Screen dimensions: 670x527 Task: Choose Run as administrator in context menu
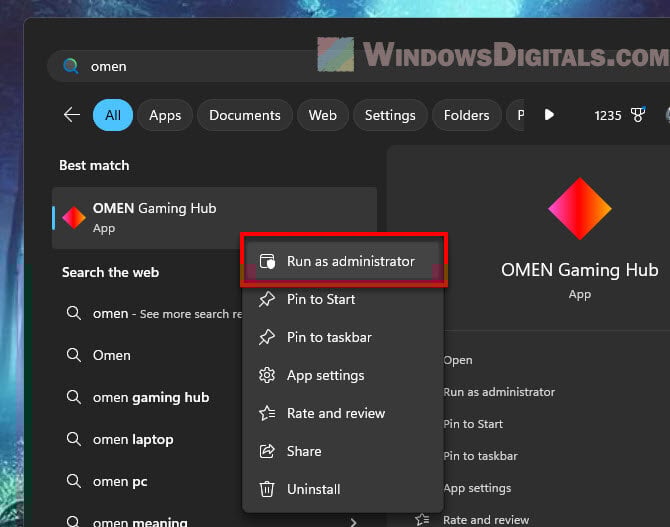point(344,261)
